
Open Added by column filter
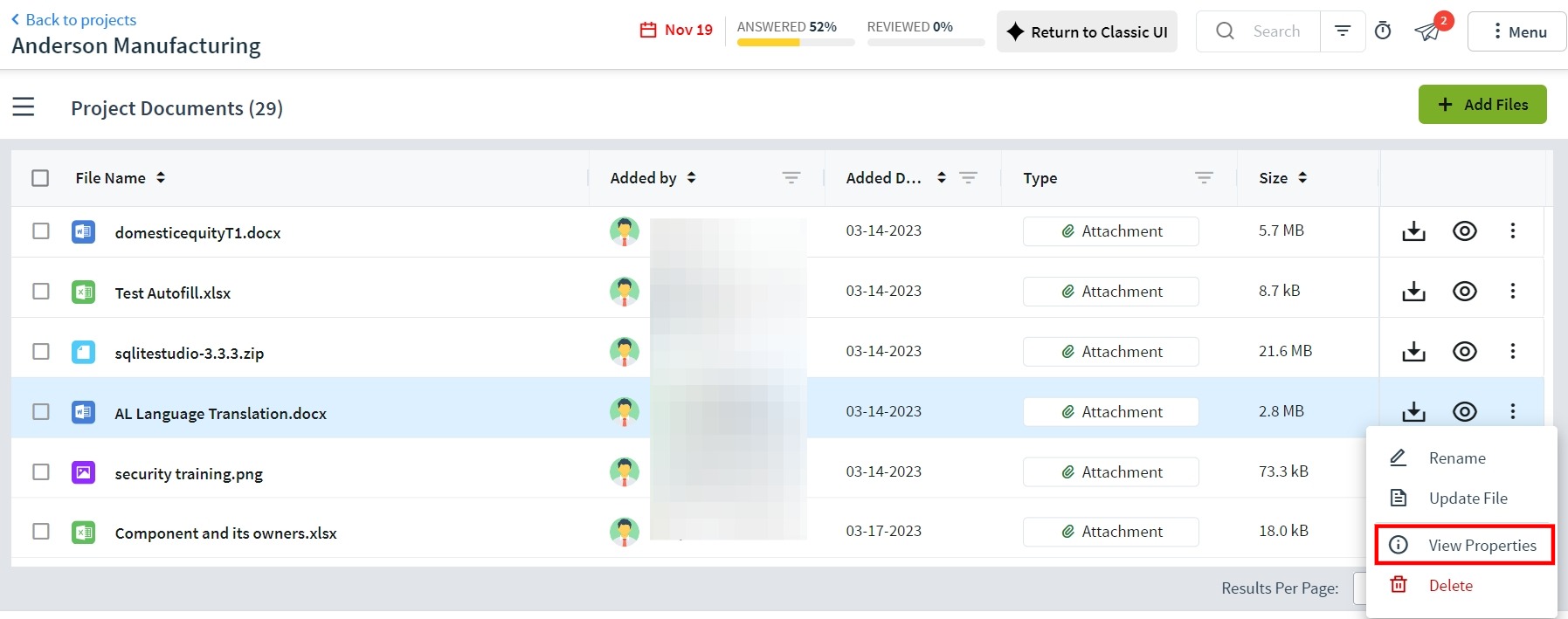(791, 177)
